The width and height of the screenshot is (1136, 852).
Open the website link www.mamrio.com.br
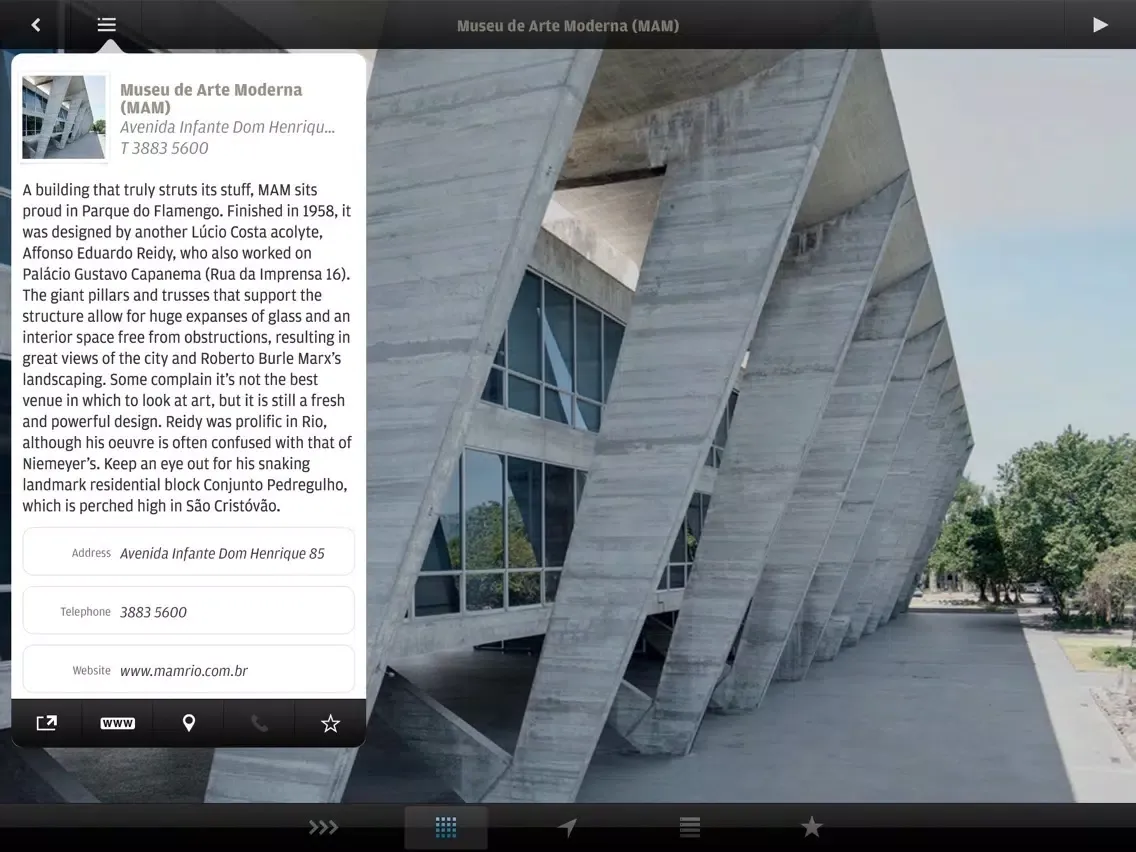coord(188,670)
